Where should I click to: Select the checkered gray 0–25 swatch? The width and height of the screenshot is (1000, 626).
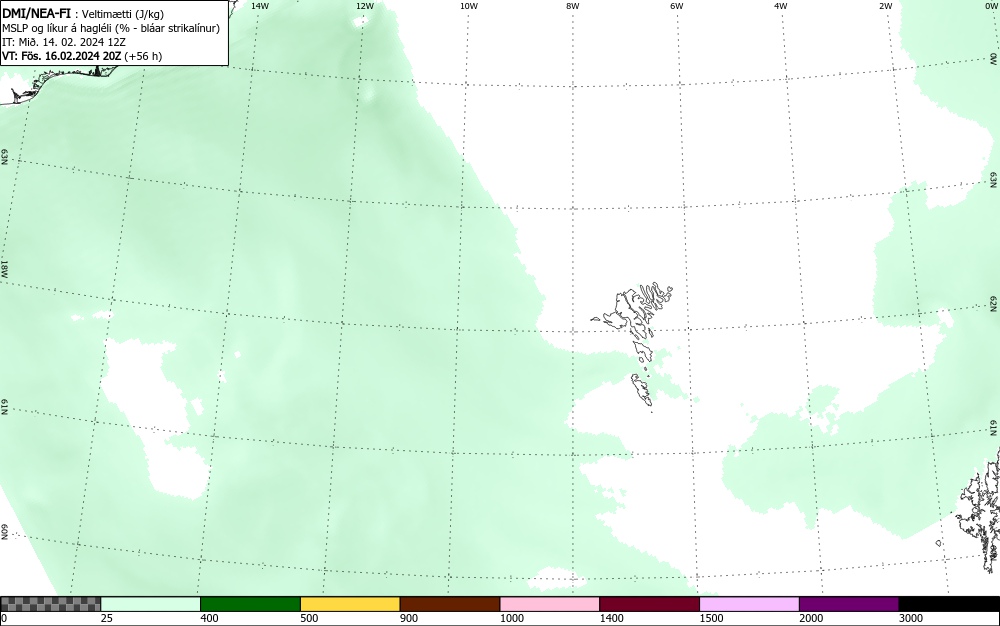tap(50, 604)
